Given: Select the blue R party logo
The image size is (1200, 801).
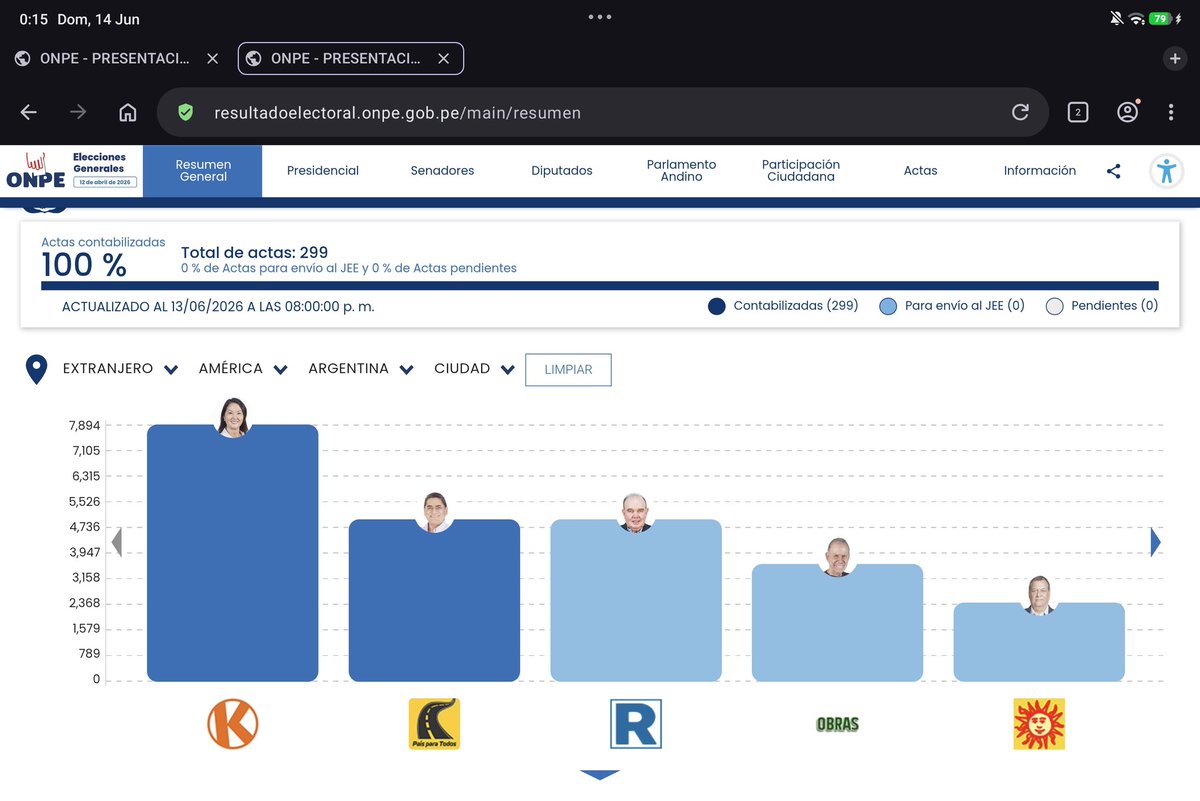Looking at the screenshot, I should 636,724.
